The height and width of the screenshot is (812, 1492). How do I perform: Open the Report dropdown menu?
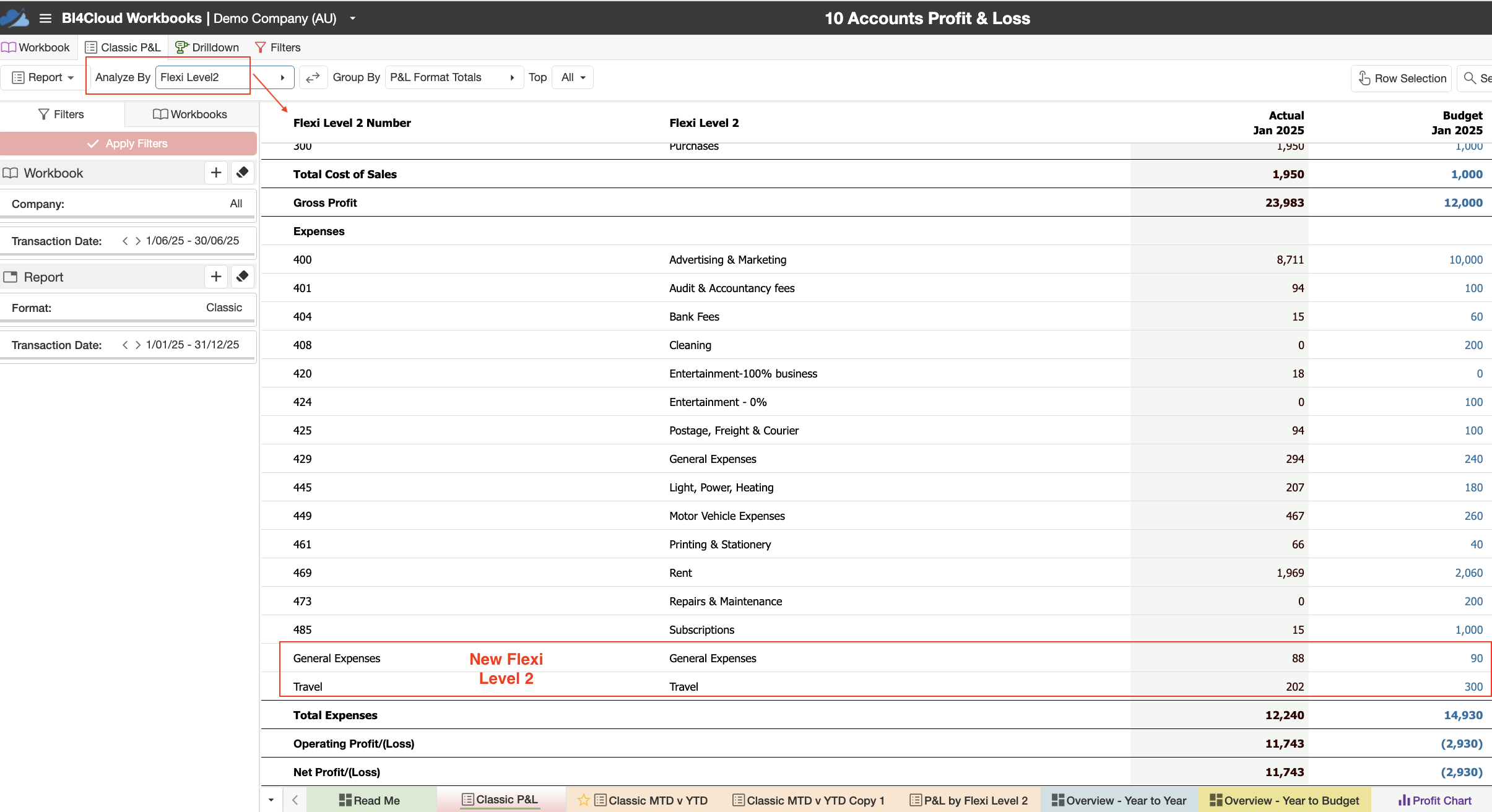43,77
